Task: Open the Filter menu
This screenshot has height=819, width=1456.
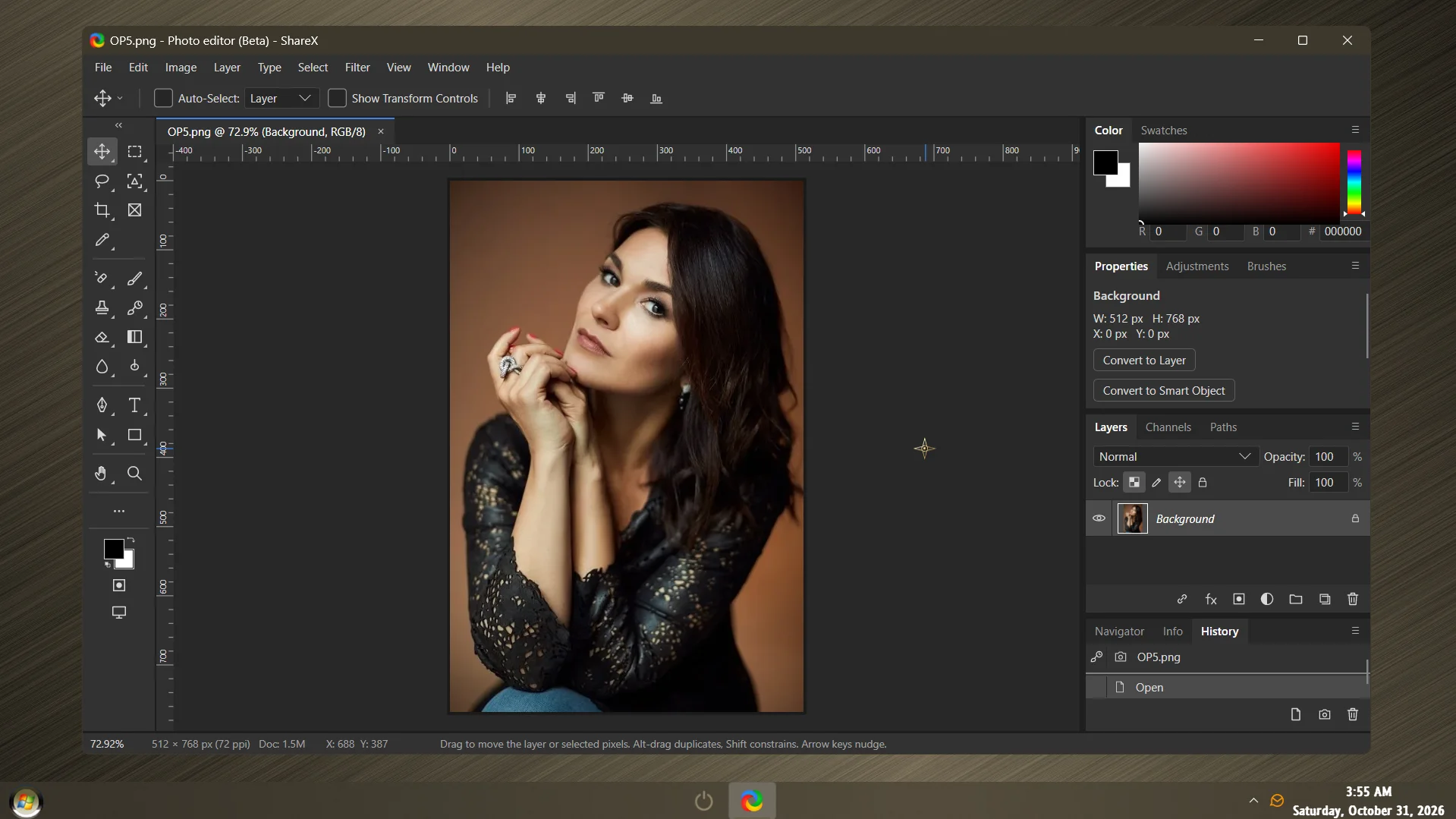Action: point(357,67)
